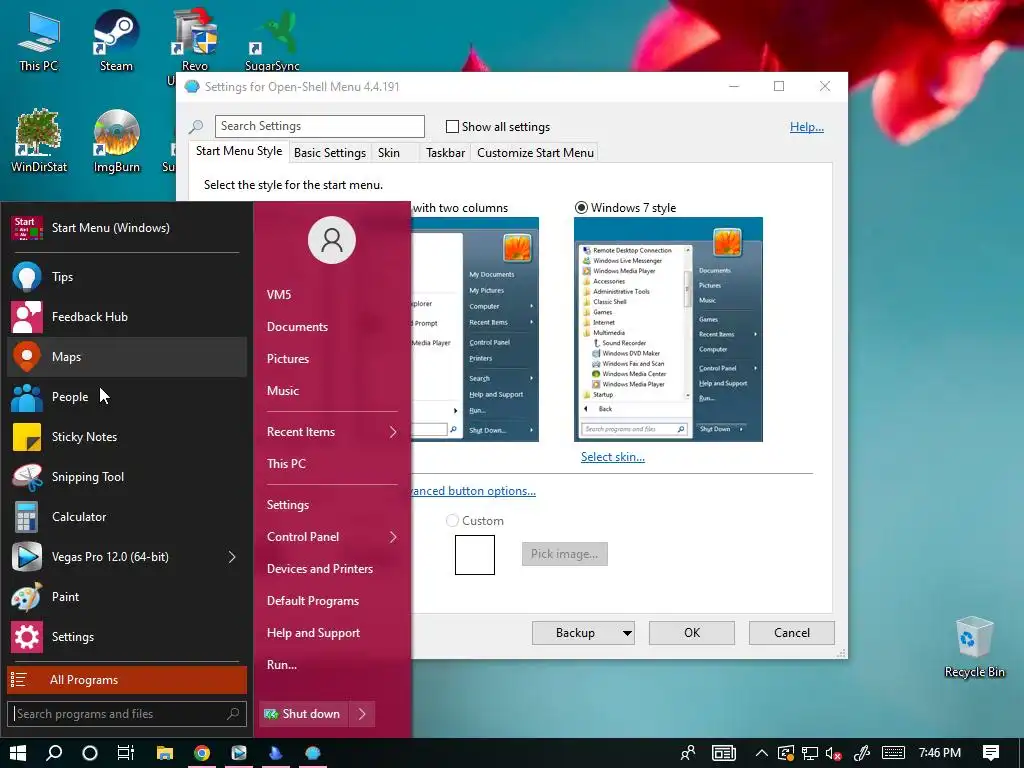The width and height of the screenshot is (1024, 768).
Task: Select the Steam desktop shortcut
Action: pos(116,40)
